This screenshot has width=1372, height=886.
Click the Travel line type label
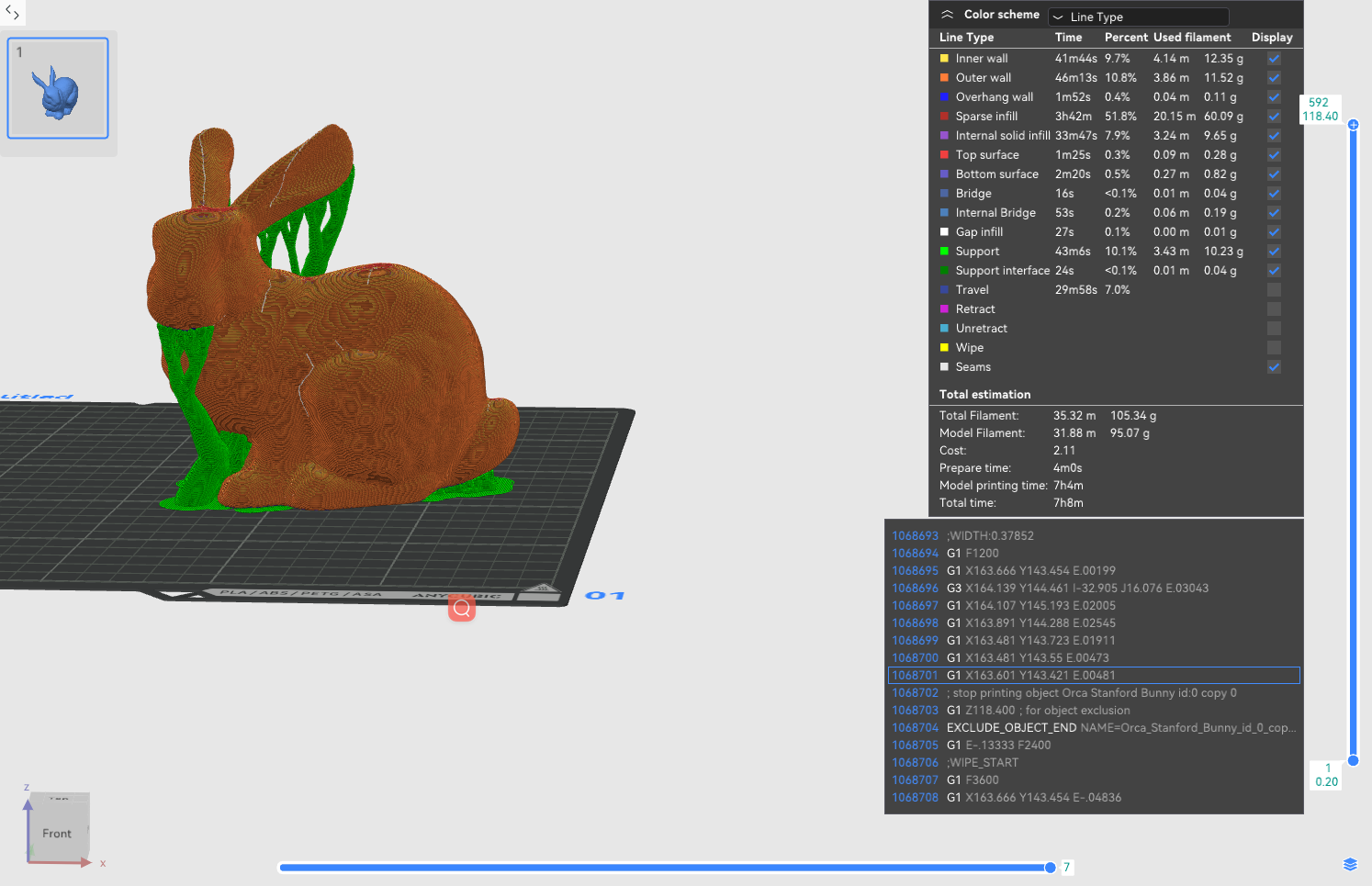coord(972,289)
